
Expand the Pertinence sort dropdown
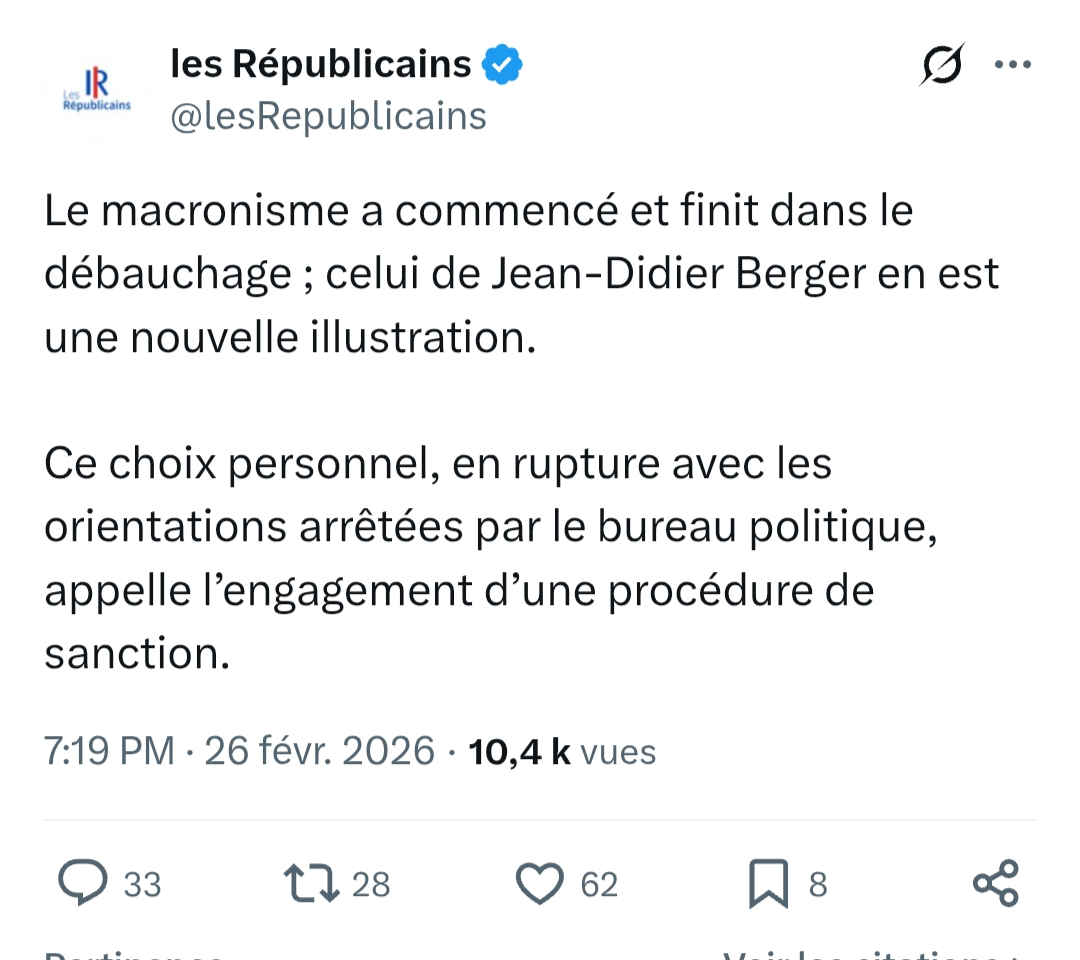(x=135, y=954)
